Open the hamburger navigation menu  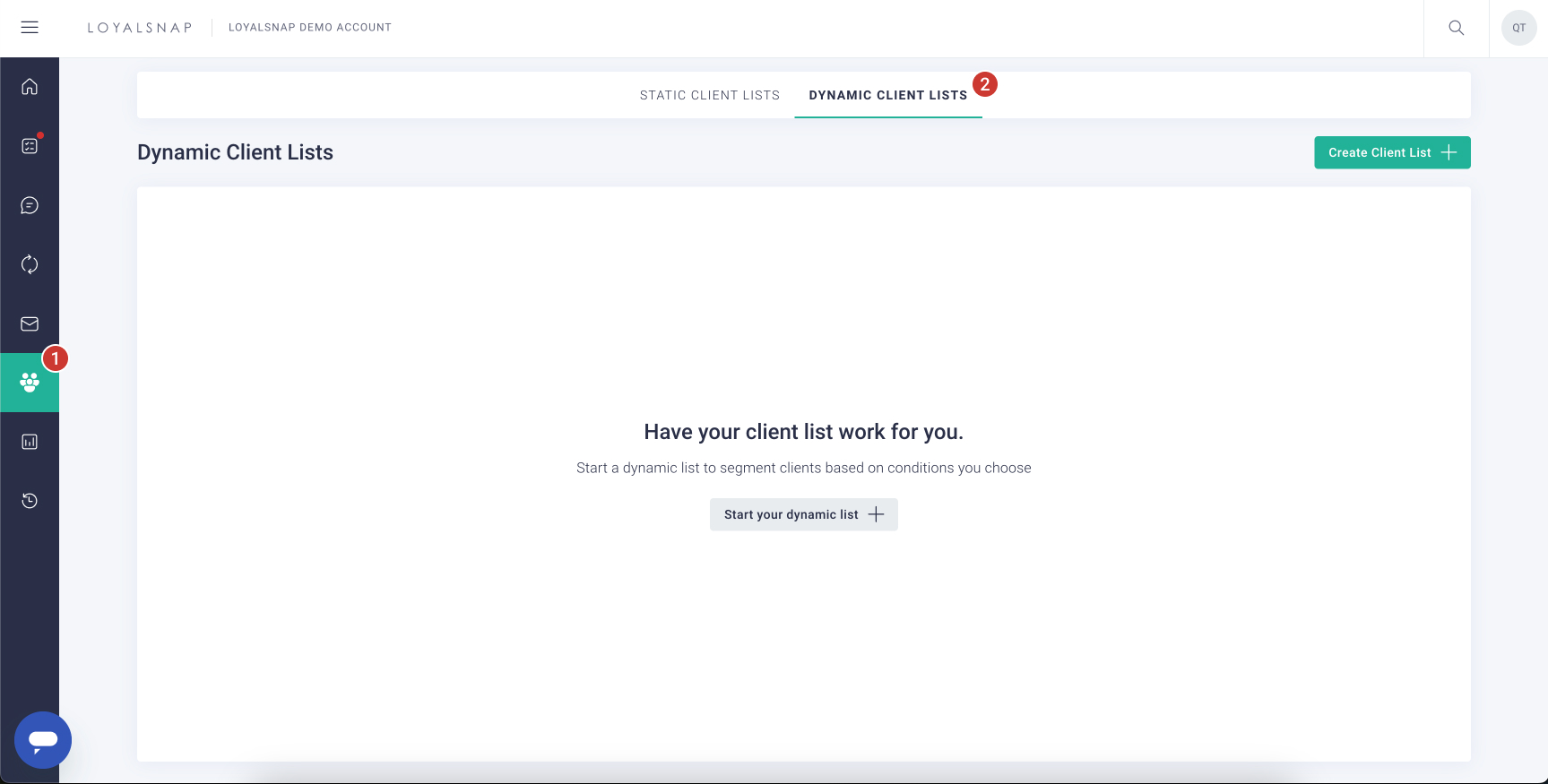coord(30,28)
